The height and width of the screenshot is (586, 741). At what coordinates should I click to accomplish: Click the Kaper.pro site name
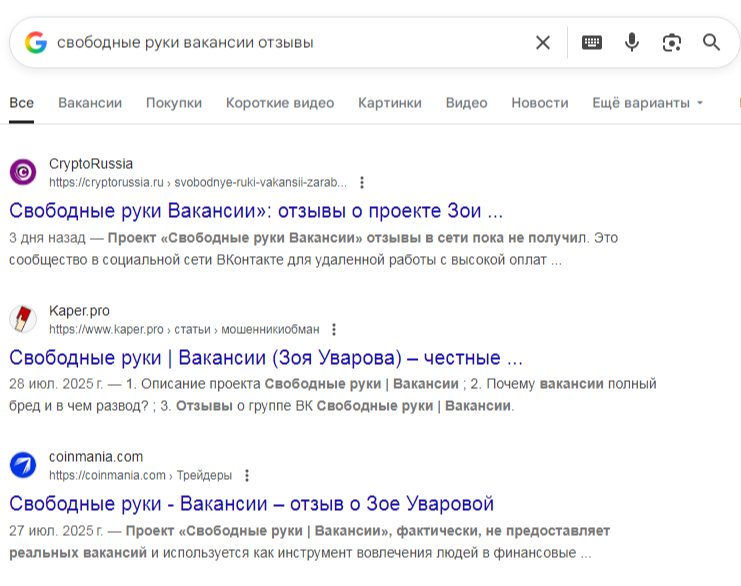[79, 311]
